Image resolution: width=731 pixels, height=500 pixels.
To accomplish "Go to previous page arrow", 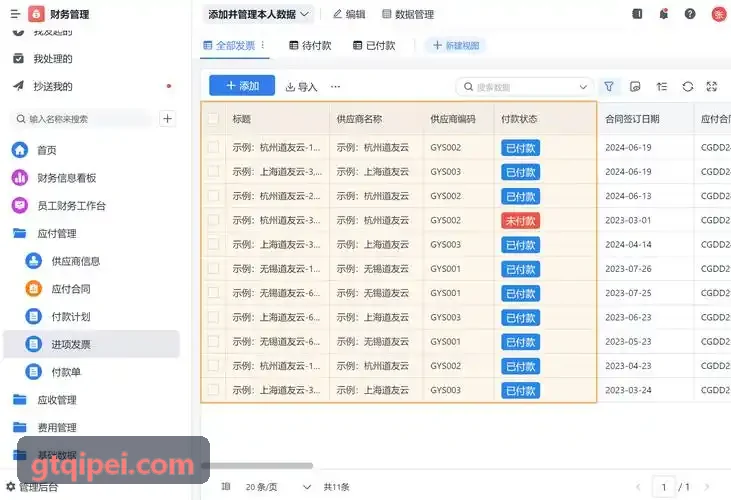I will coord(638,487).
